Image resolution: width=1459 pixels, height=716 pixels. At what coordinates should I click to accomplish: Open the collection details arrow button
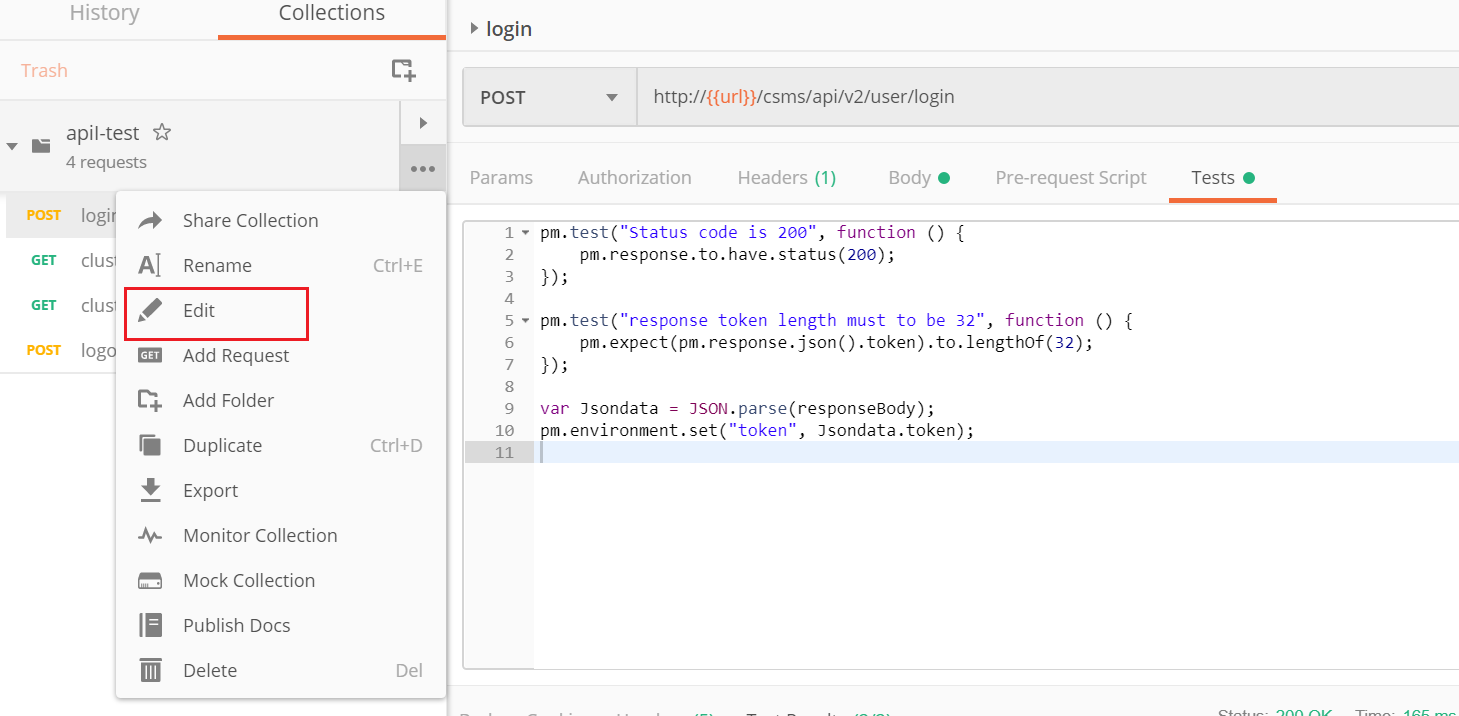(423, 123)
